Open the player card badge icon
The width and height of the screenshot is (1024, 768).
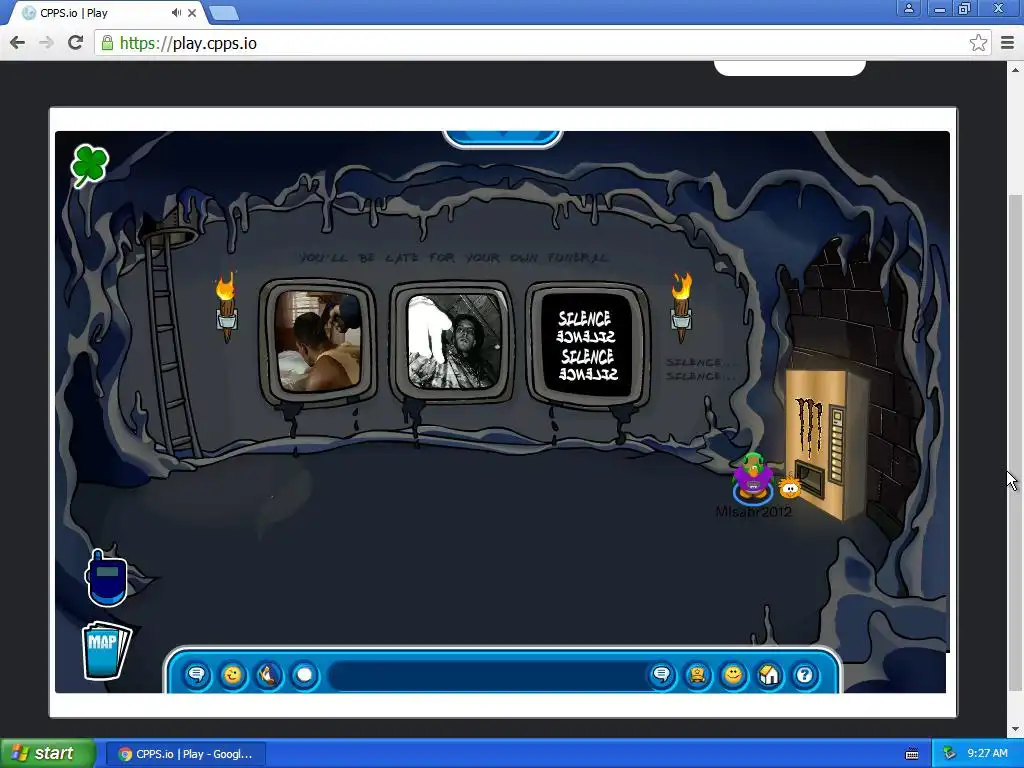pyautogui.click(x=697, y=675)
